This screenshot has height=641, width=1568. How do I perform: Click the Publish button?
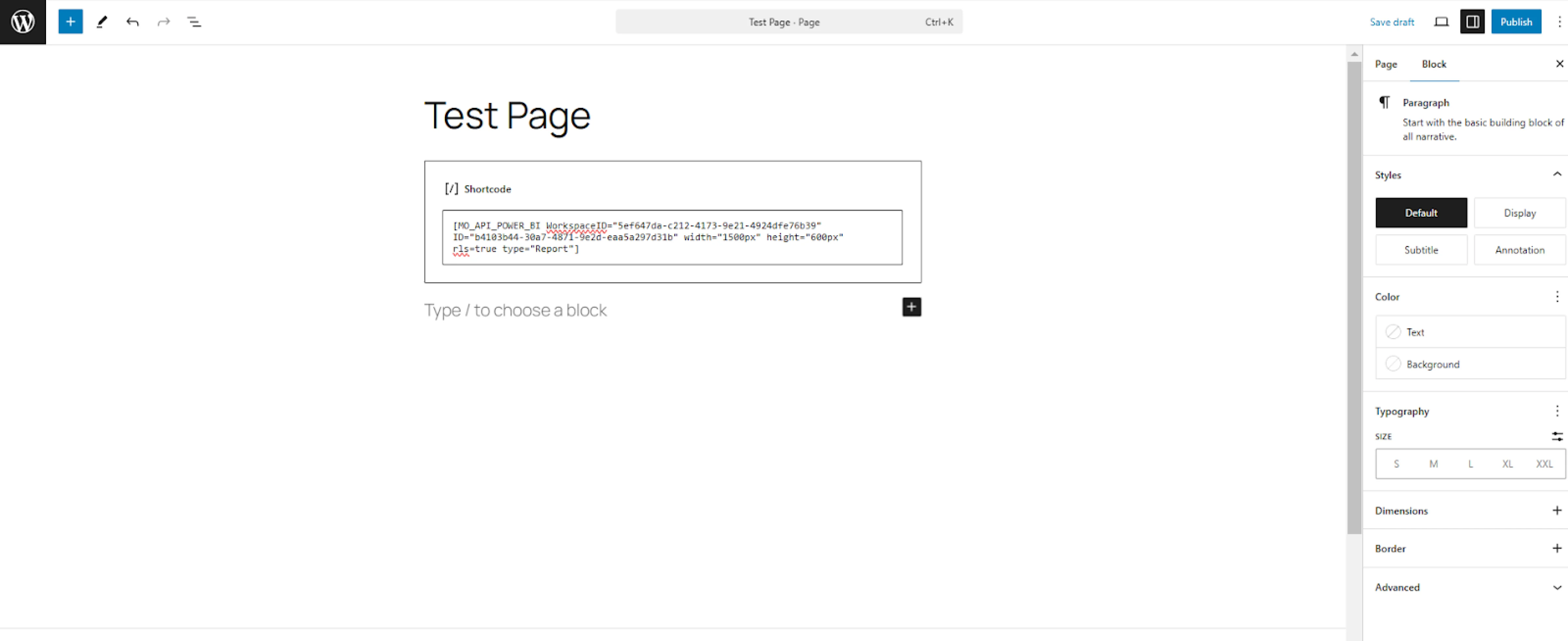click(x=1516, y=21)
